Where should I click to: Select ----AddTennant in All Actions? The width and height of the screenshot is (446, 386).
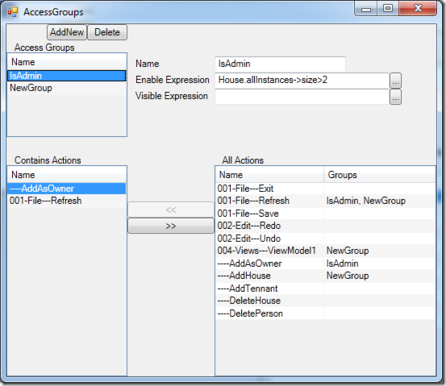tap(325, 289)
